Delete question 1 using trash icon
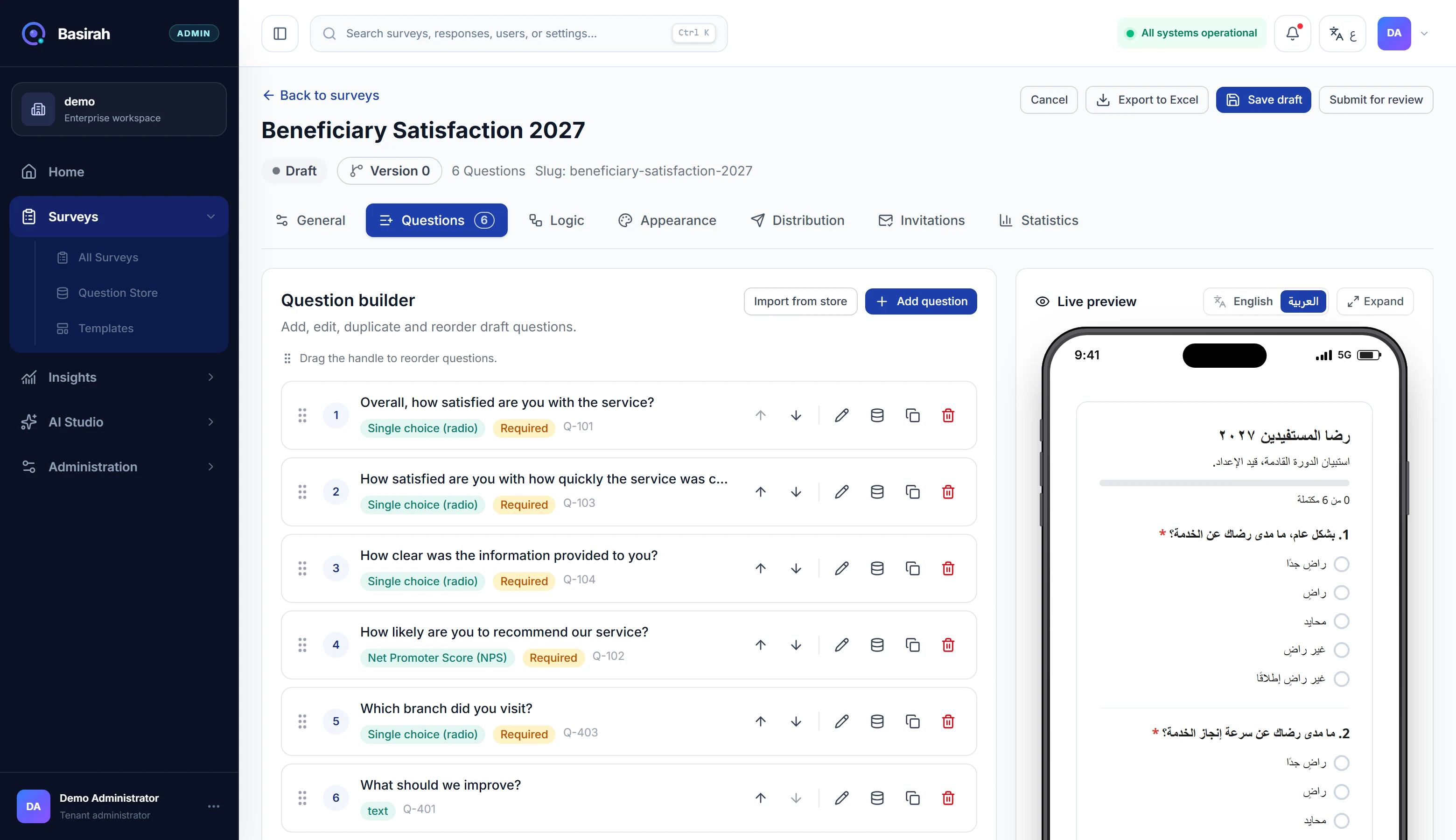Viewport: 1456px width, 840px height. pos(948,415)
